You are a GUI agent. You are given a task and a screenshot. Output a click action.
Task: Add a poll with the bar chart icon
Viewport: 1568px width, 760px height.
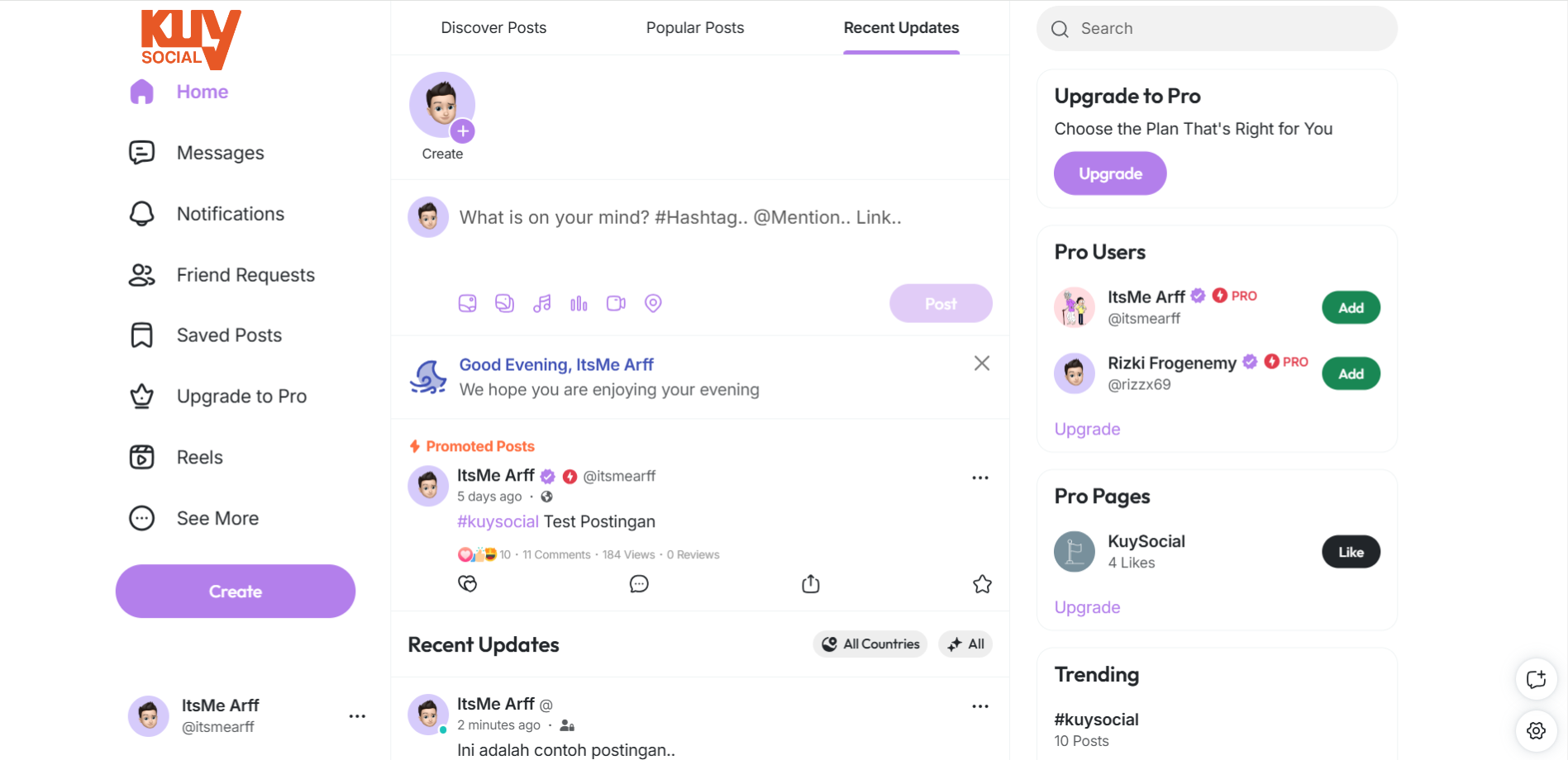coord(579,304)
